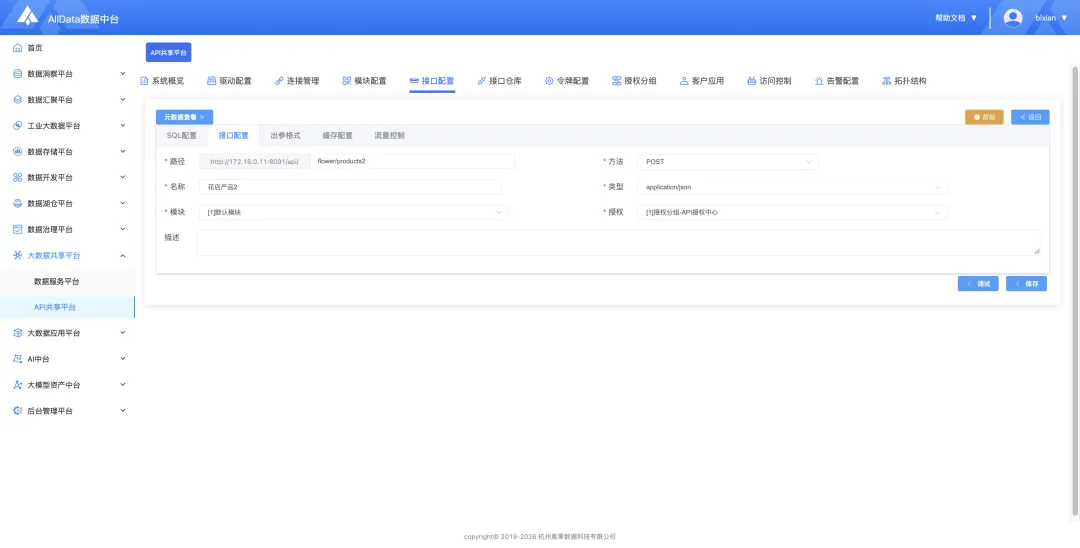The image size is (1080, 548).
Task: Click the 系统概览 icon
Action: click(x=144, y=81)
